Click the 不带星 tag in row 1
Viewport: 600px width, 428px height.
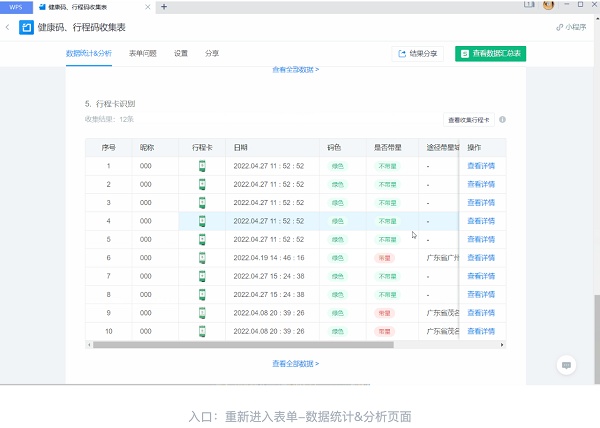click(387, 166)
